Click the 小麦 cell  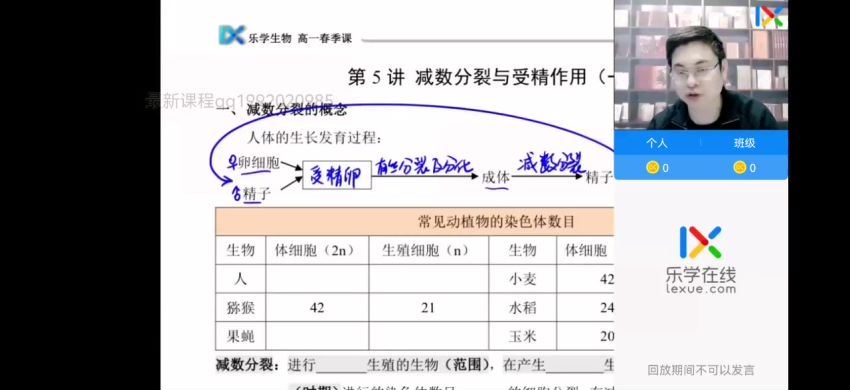523,279
